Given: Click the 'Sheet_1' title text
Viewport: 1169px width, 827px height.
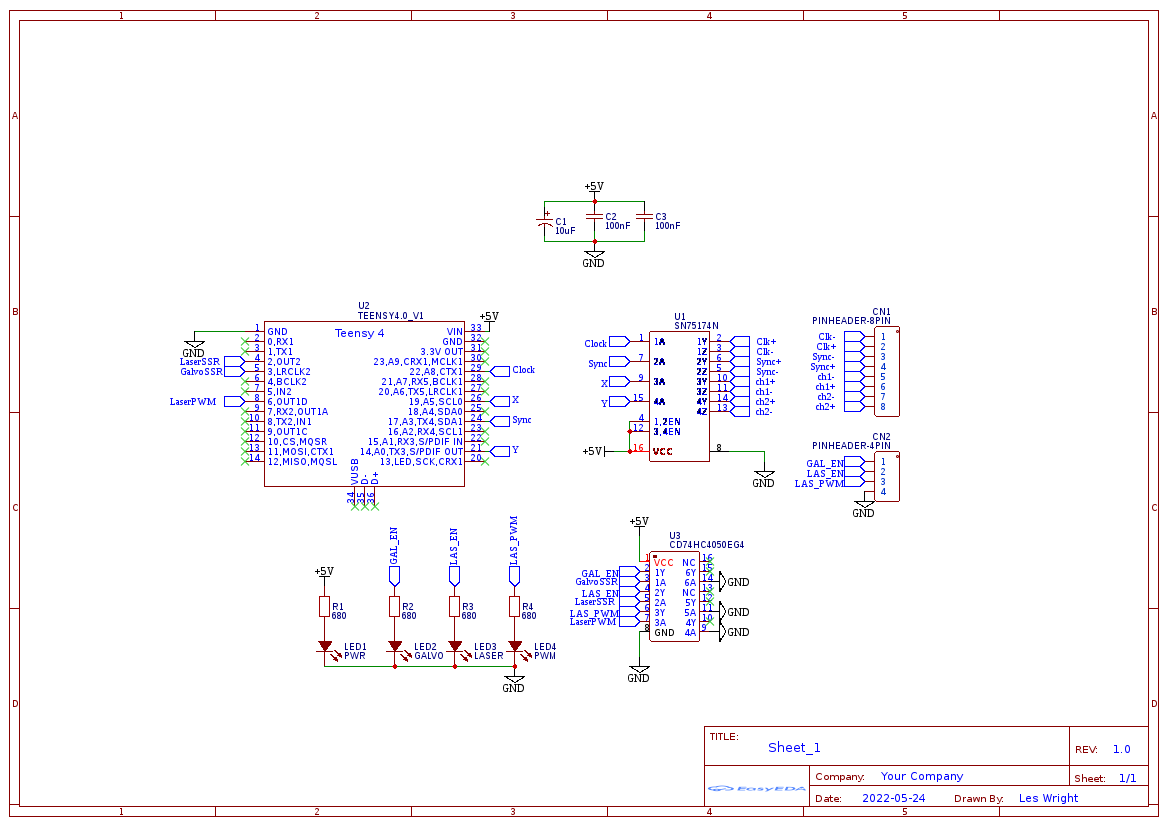Looking at the screenshot, I should coord(794,748).
